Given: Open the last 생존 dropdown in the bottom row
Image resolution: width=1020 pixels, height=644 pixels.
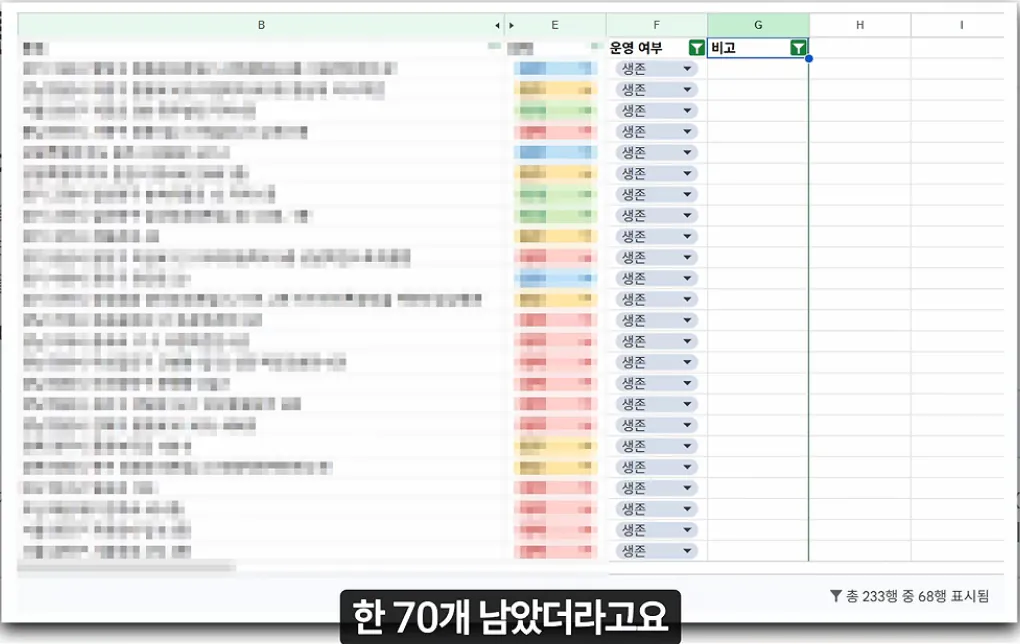Looking at the screenshot, I should coord(656,551).
